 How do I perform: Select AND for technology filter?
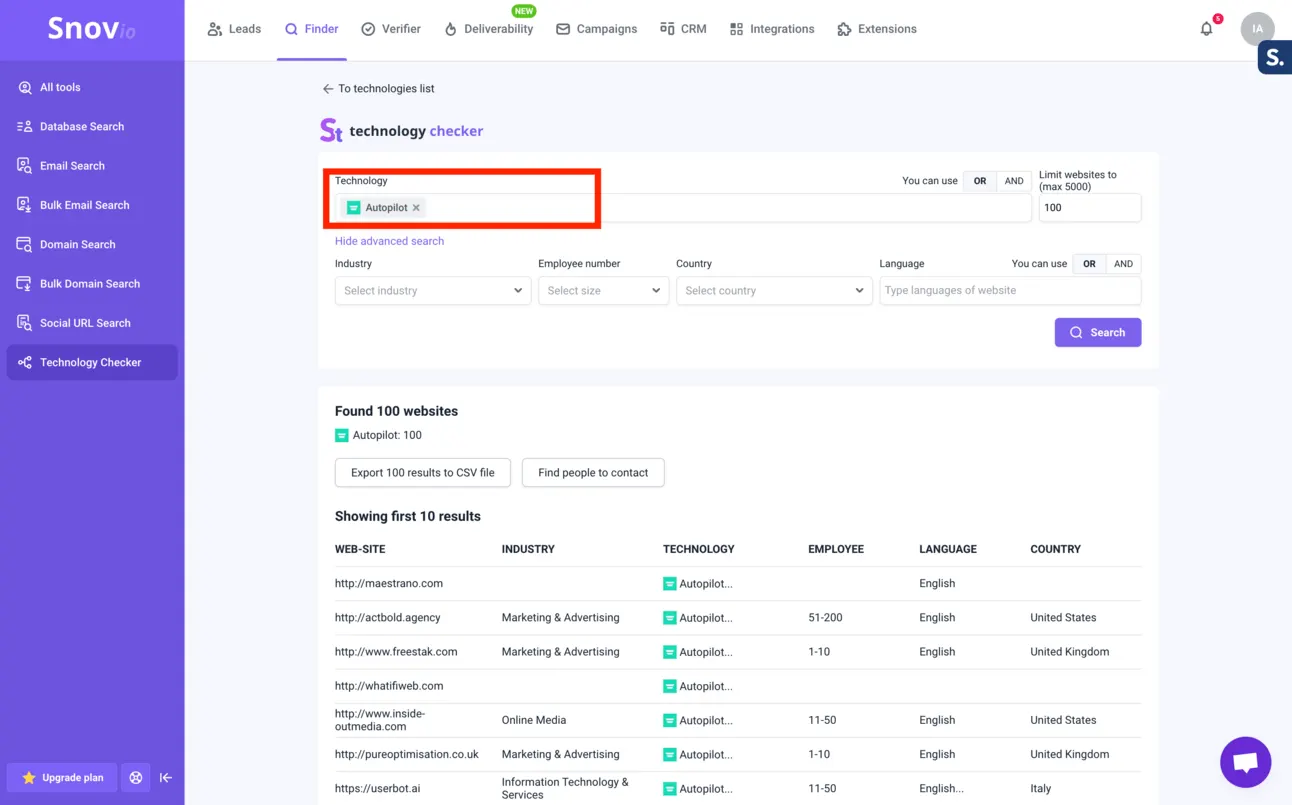click(1014, 181)
